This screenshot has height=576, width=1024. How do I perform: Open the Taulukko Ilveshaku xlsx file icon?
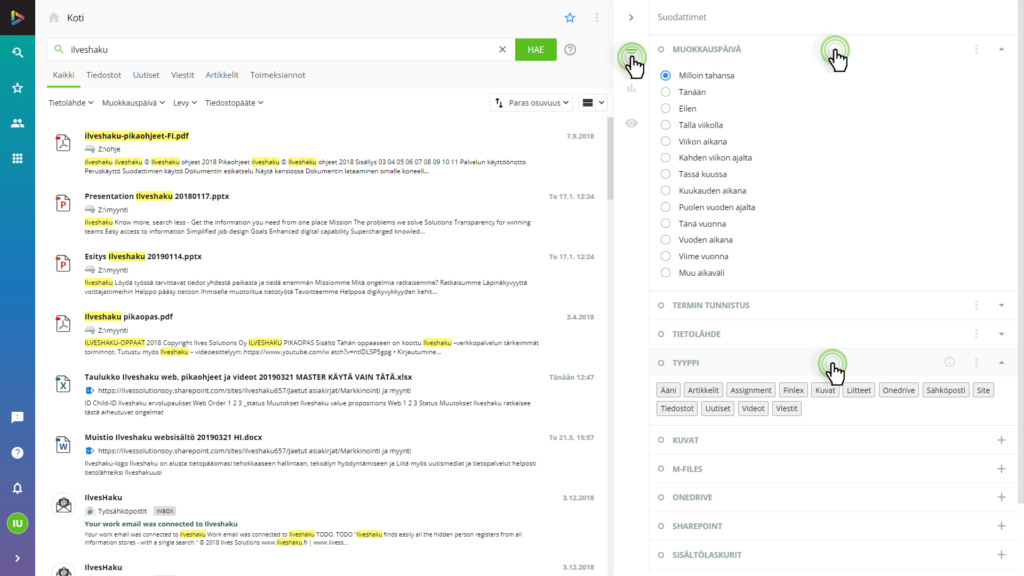[63, 383]
